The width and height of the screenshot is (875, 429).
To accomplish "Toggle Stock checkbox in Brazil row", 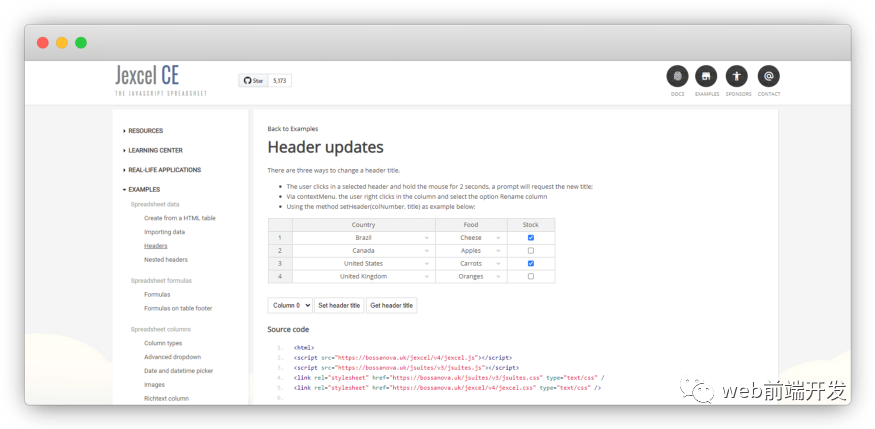I will [531, 238].
